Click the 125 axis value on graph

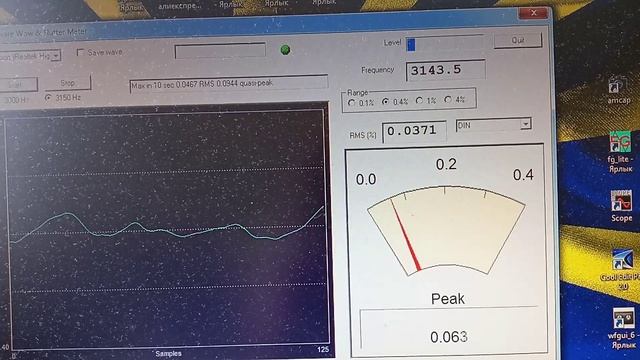click(x=323, y=349)
